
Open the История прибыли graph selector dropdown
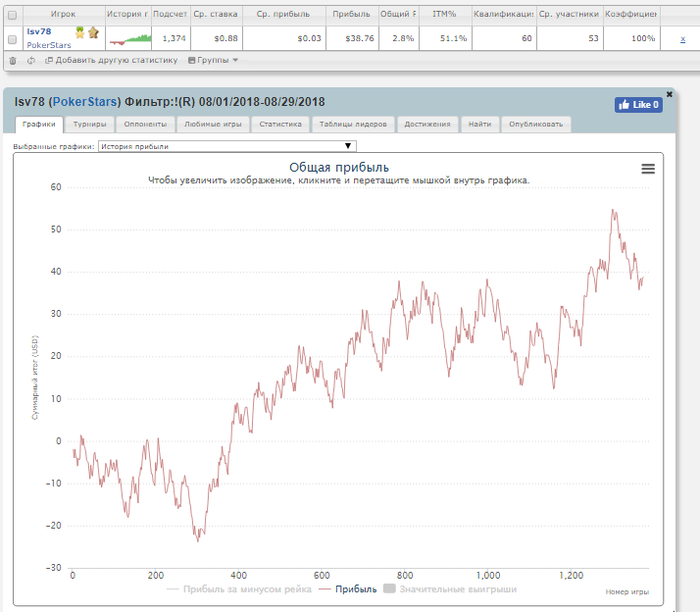227,146
